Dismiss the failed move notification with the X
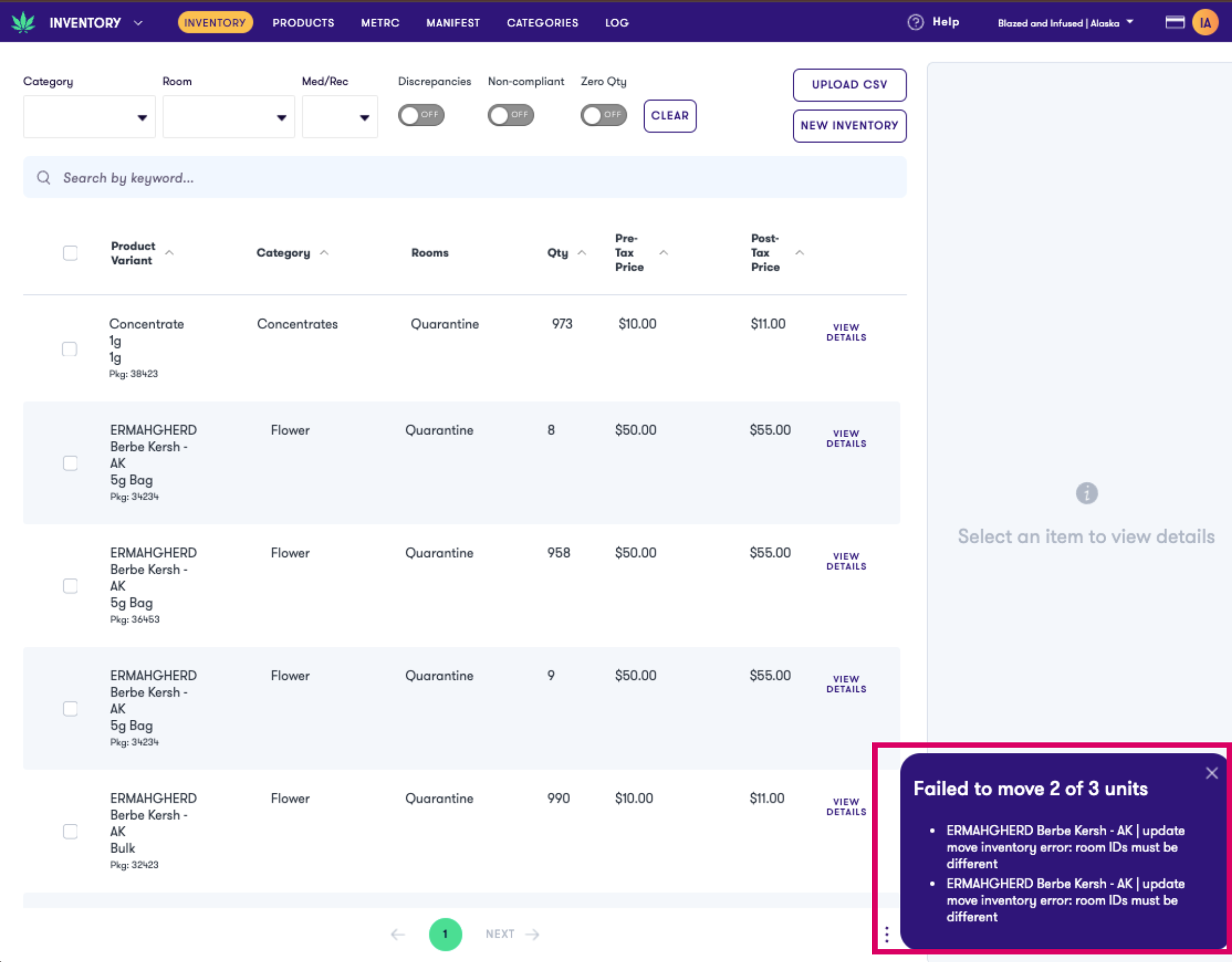Image resolution: width=1232 pixels, height=962 pixels. (1212, 773)
